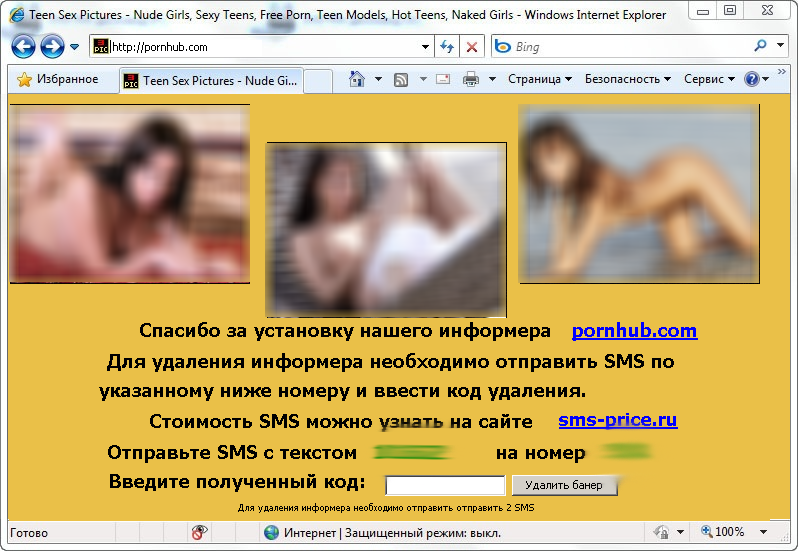798x551 pixels.
Task: Go forward with the Forward arrow button
Action: pos(52,47)
